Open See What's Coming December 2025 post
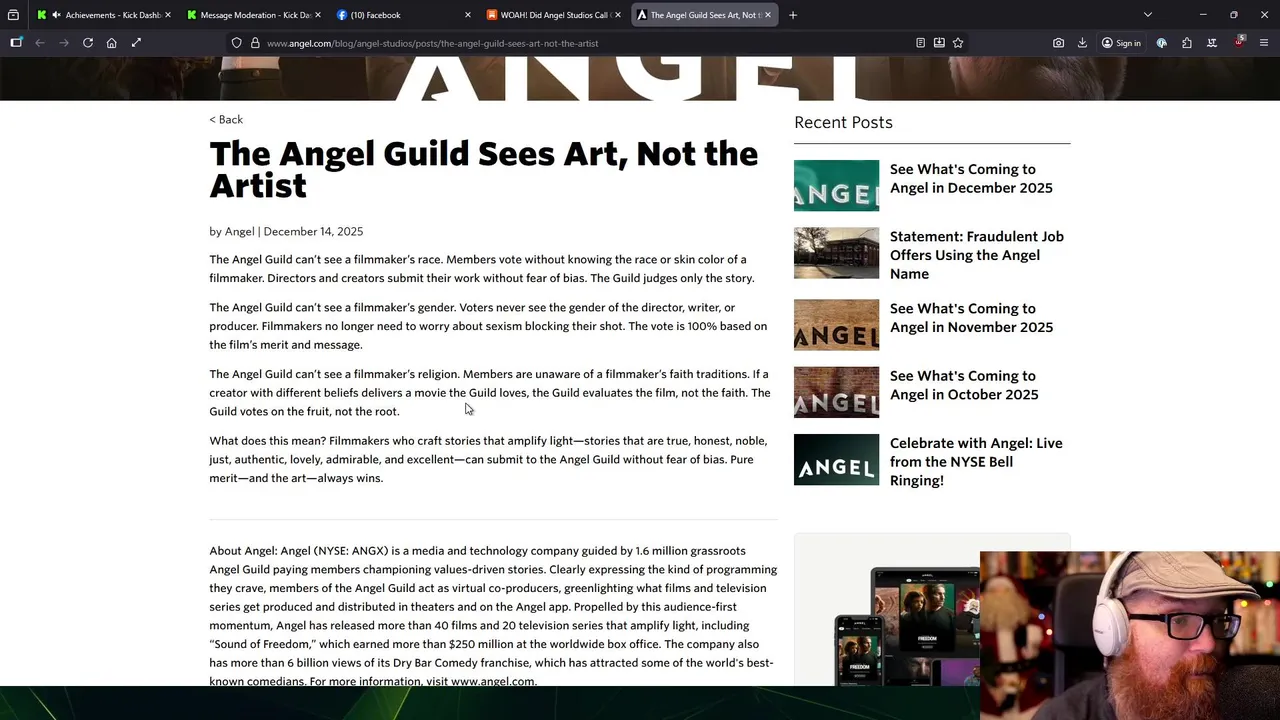 coord(971,178)
